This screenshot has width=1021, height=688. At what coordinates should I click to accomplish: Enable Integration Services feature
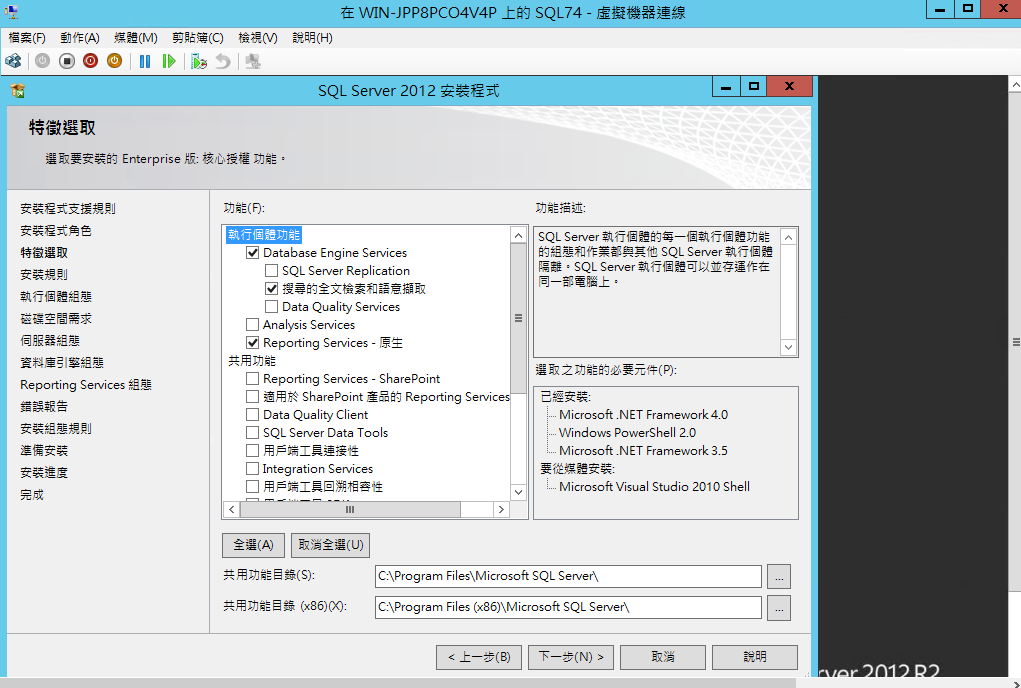(x=253, y=469)
